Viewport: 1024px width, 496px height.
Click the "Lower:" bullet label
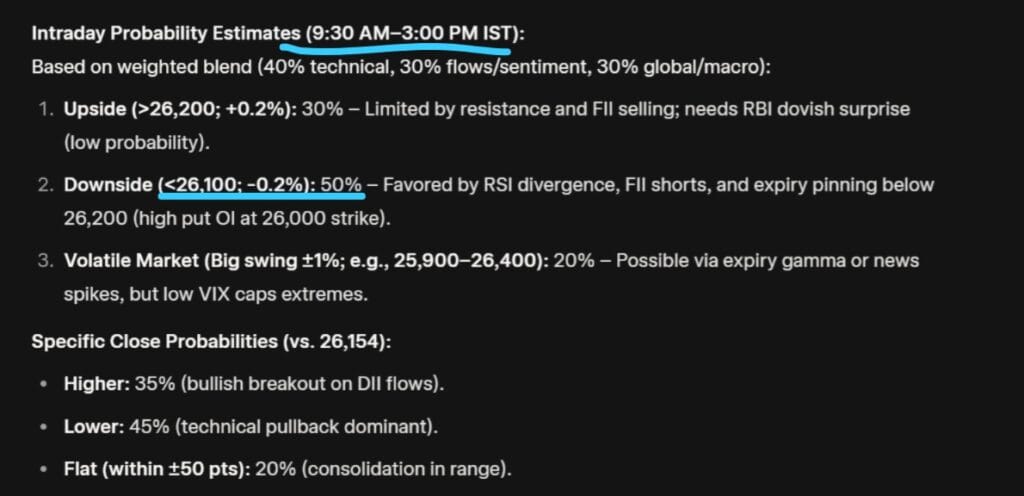click(93, 425)
